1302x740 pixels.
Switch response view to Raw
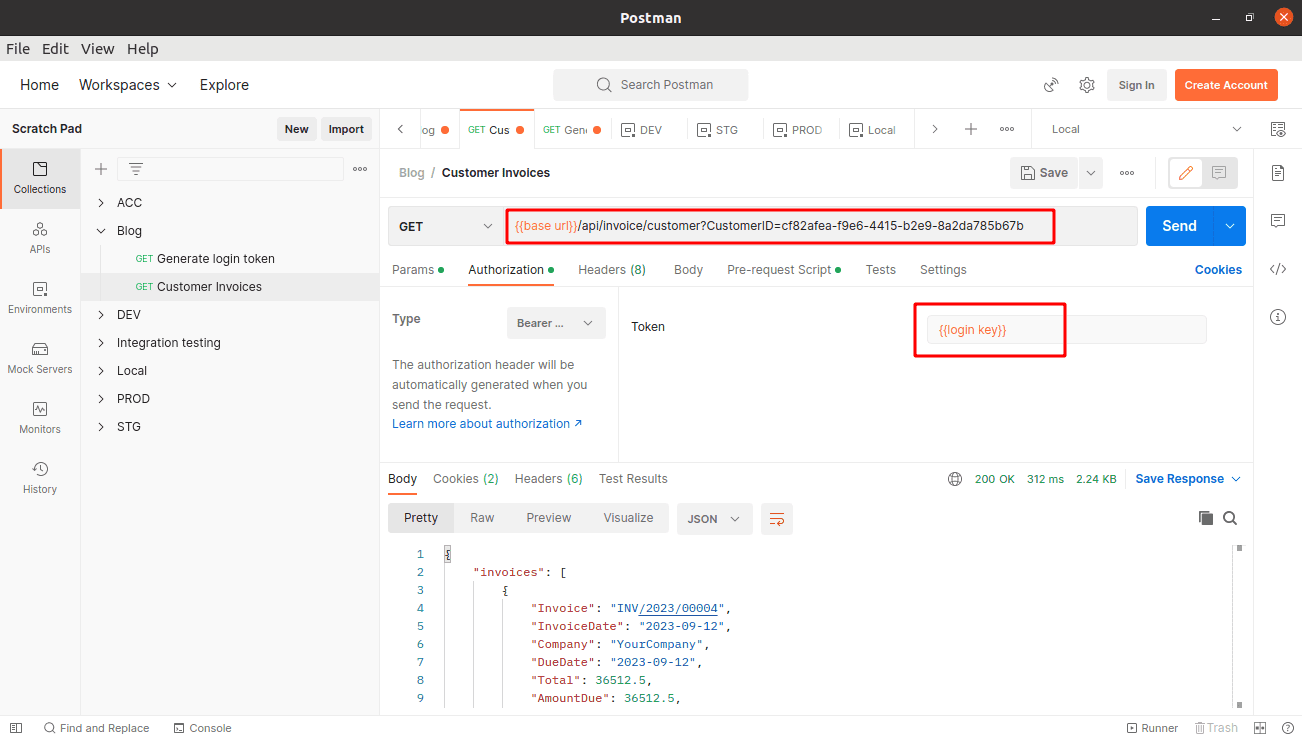(x=482, y=518)
